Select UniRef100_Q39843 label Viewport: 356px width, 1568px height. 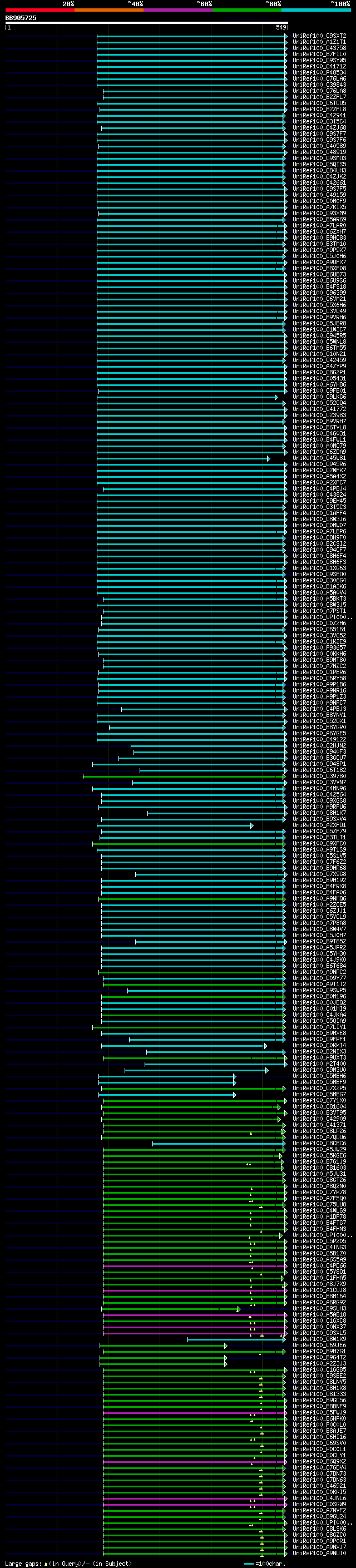[x=319, y=85]
